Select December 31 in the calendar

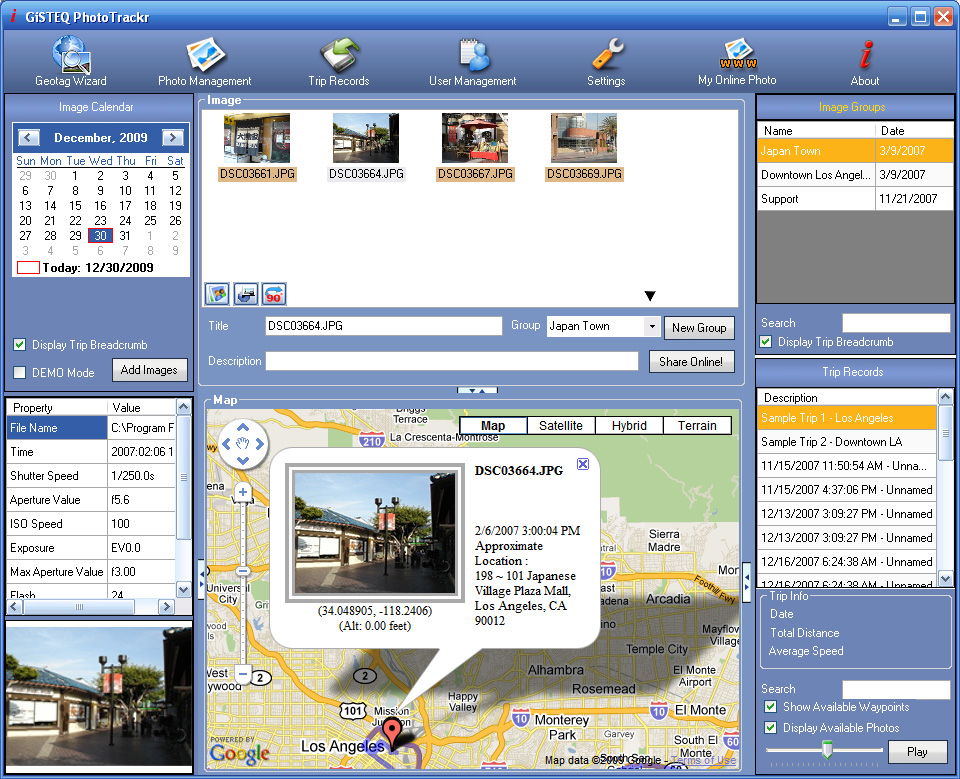click(x=125, y=236)
